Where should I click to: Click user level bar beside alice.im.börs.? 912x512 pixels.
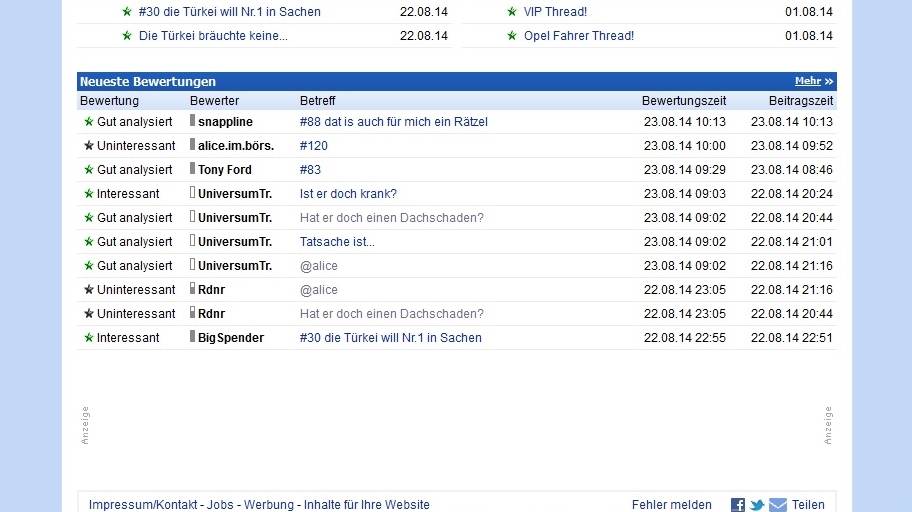[193, 144]
